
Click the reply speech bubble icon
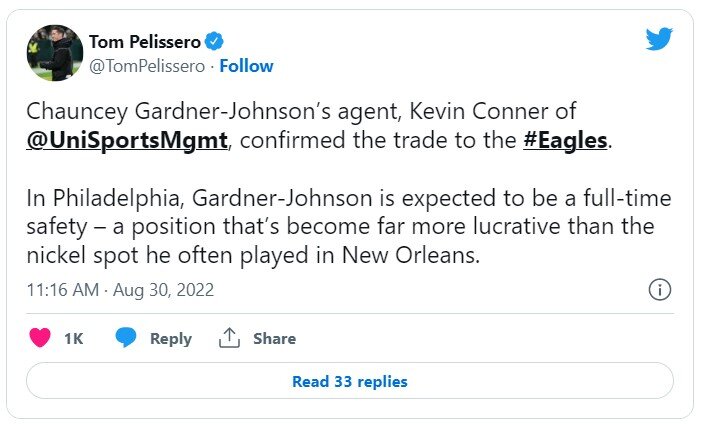125,338
